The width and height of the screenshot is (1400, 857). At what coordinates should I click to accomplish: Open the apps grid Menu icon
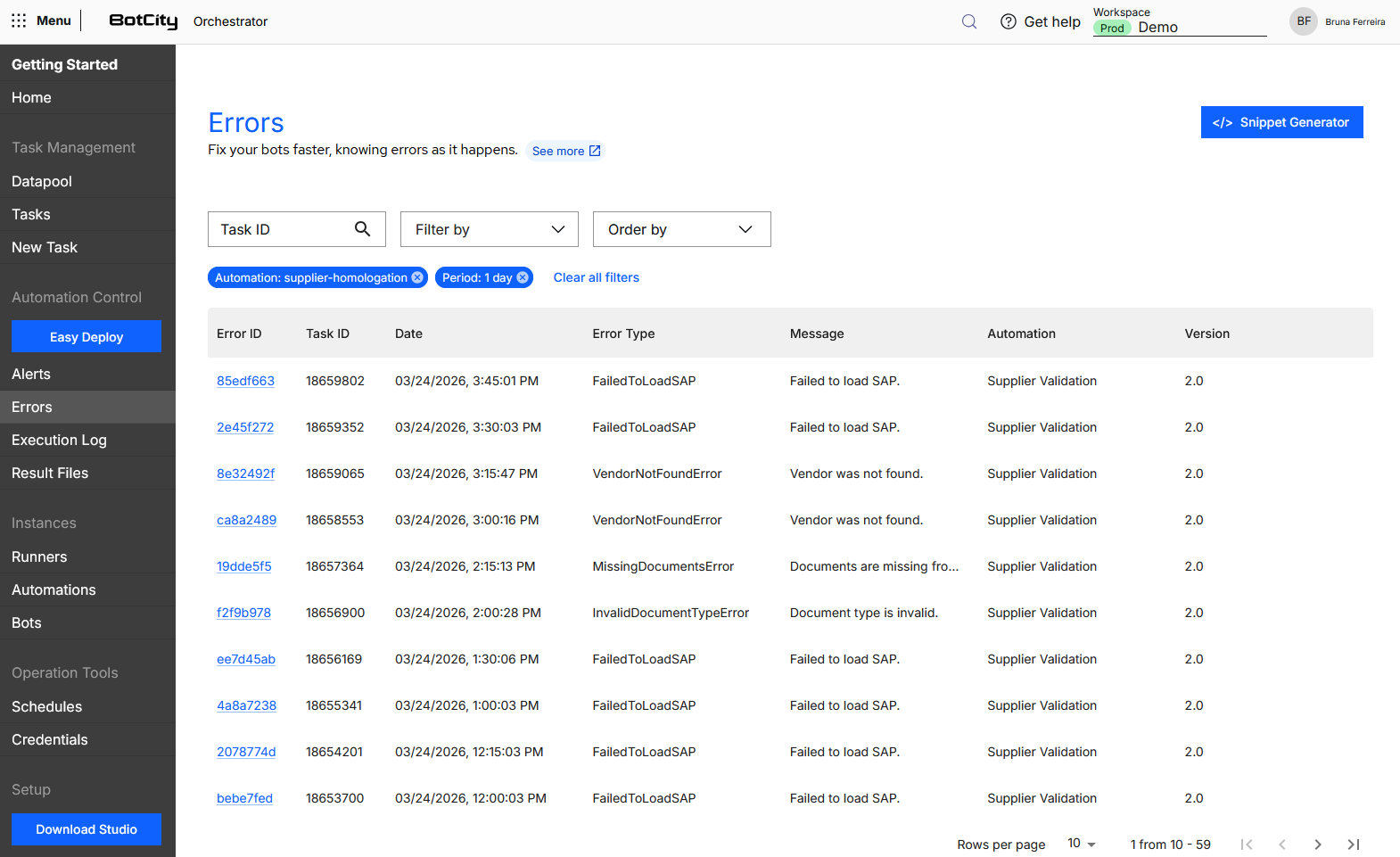click(x=19, y=21)
